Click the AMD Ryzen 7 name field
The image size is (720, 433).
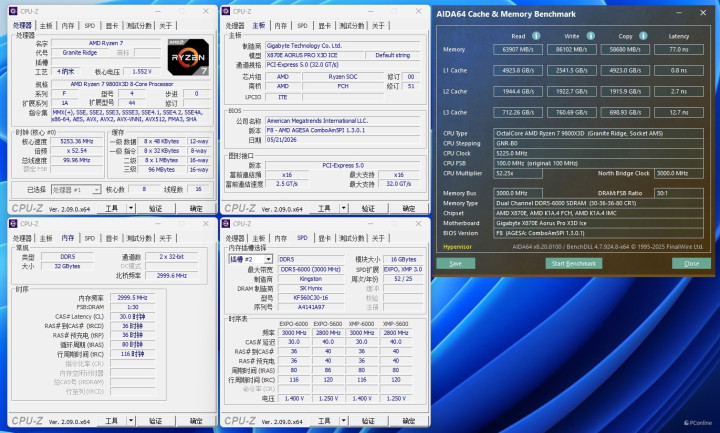106,43
